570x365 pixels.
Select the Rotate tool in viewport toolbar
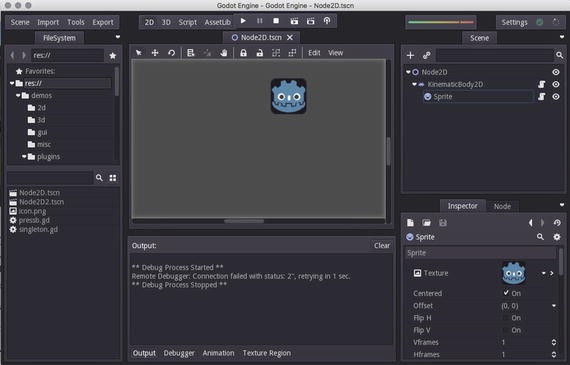171,53
